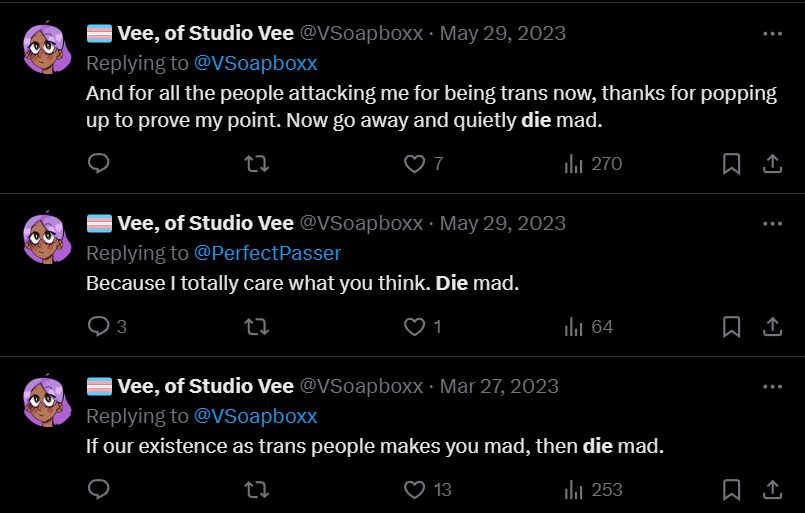This screenshot has width=805, height=513.
Task: Open more options on March 27 tweet
Action: click(772, 386)
